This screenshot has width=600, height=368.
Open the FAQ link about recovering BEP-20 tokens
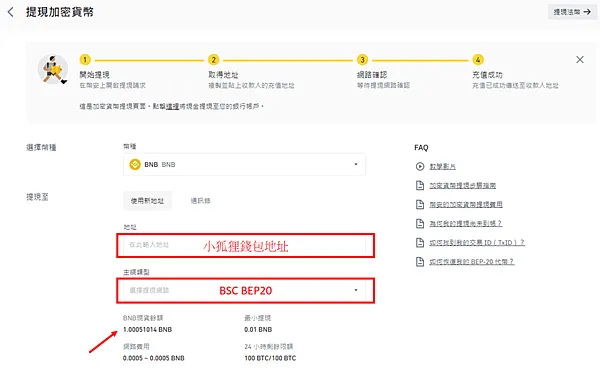[x=471, y=262]
